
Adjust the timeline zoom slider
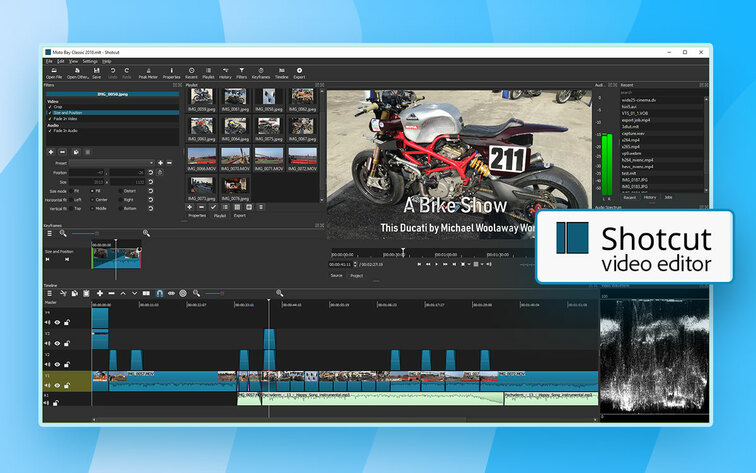click(214, 293)
